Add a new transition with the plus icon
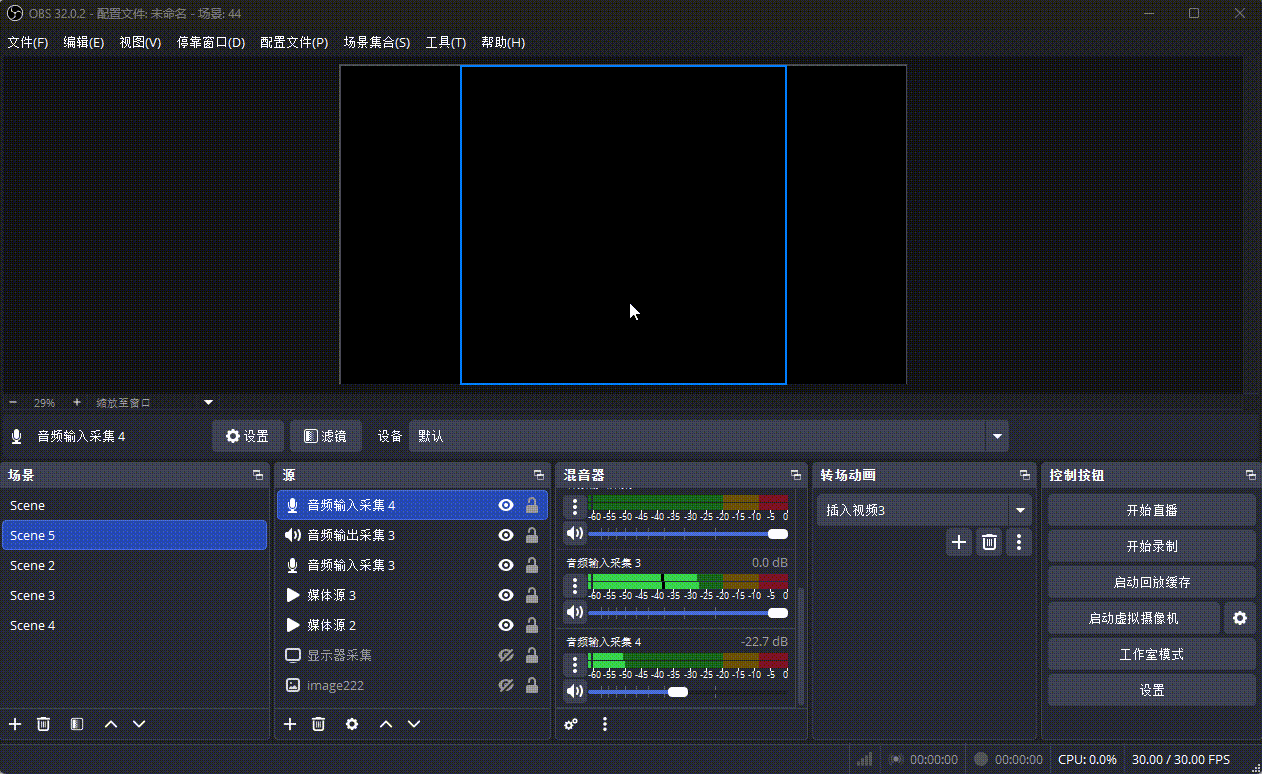This screenshot has width=1262, height=774. (x=958, y=541)
